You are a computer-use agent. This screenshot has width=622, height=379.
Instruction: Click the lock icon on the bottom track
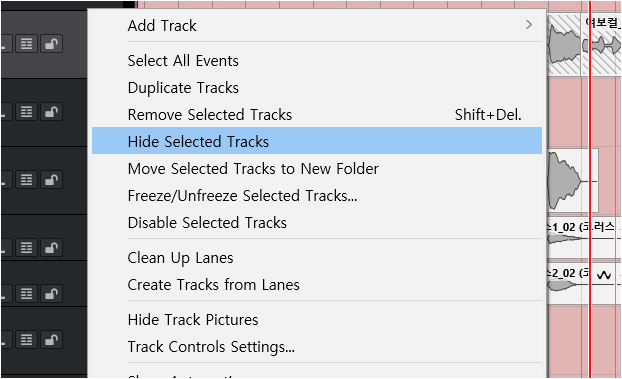tap(52, 340)
